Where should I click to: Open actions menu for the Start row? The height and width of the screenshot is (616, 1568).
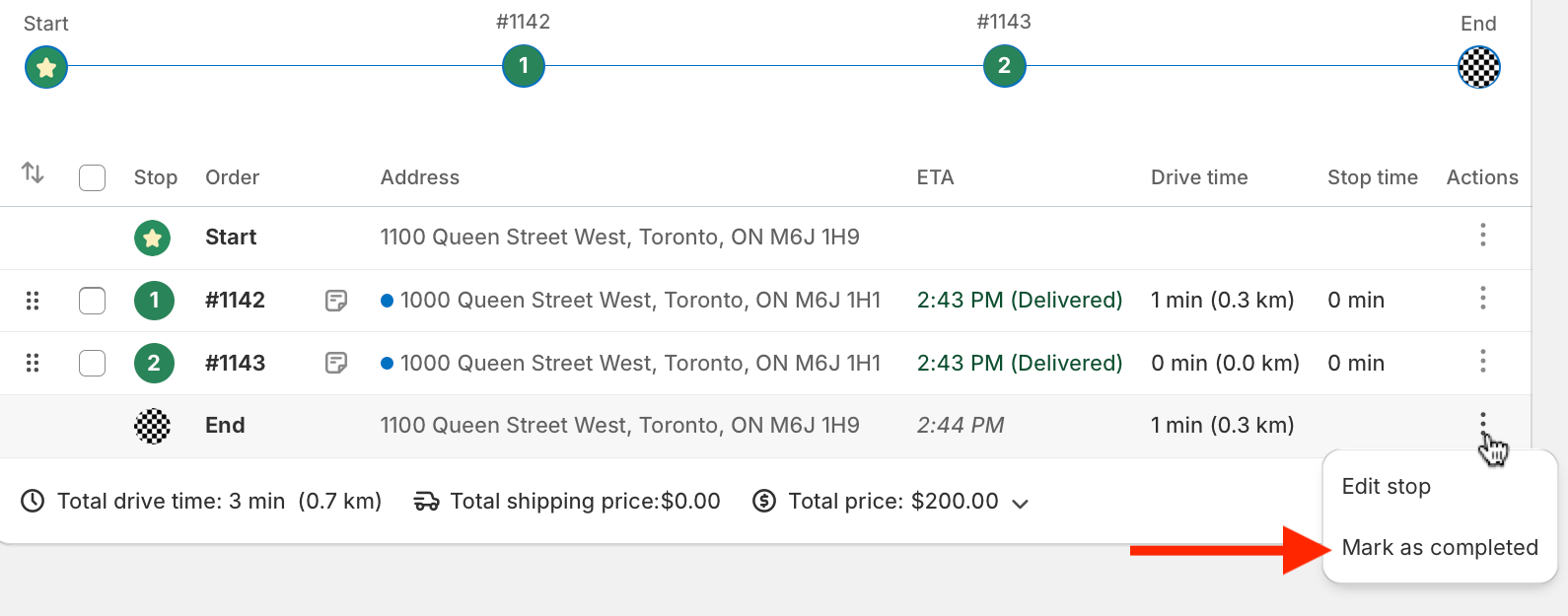click(1482, 236)
